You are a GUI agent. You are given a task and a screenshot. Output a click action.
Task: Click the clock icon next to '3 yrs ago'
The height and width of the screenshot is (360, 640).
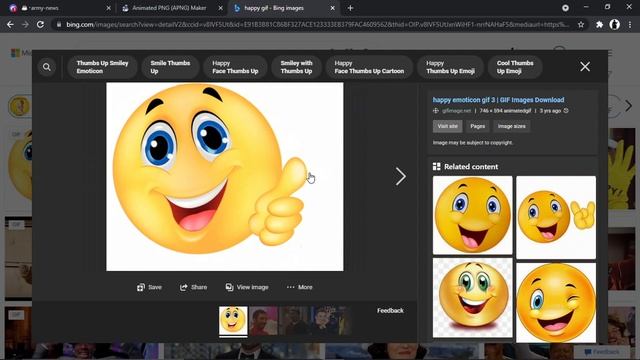(x=566, y=111)
